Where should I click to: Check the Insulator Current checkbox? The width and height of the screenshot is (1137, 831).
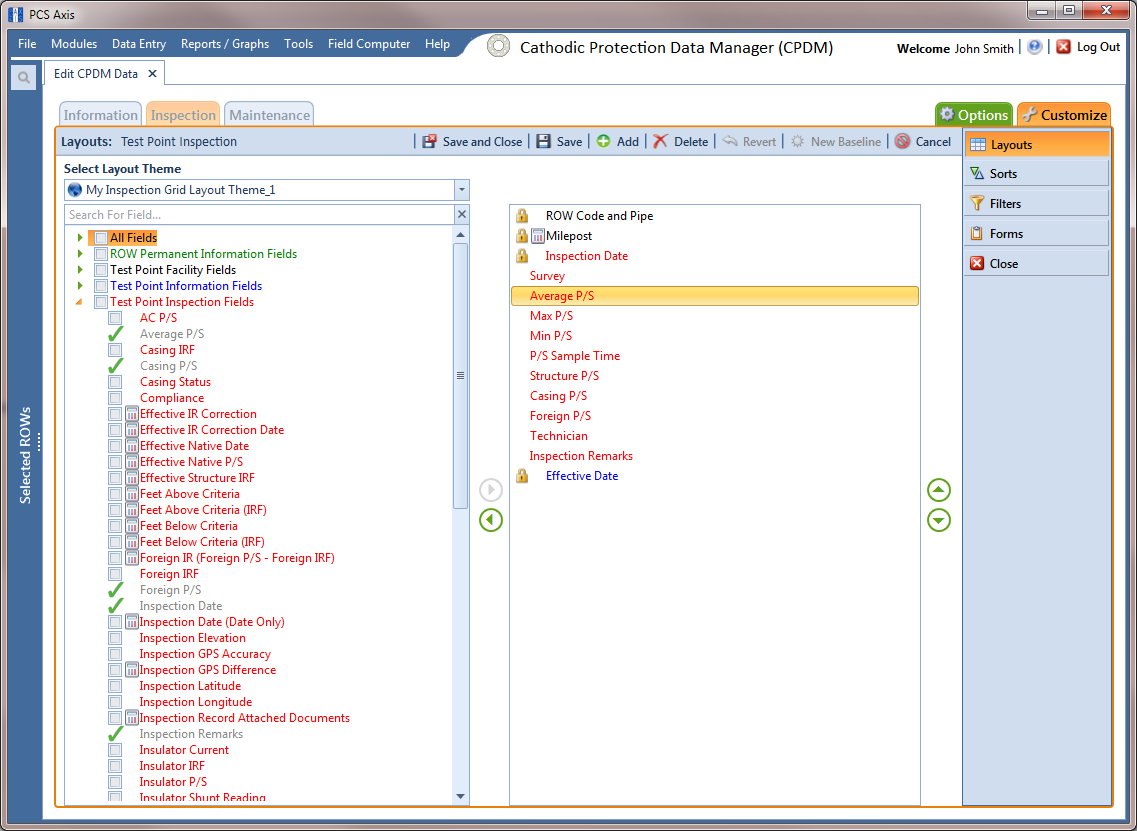point(115,750)
